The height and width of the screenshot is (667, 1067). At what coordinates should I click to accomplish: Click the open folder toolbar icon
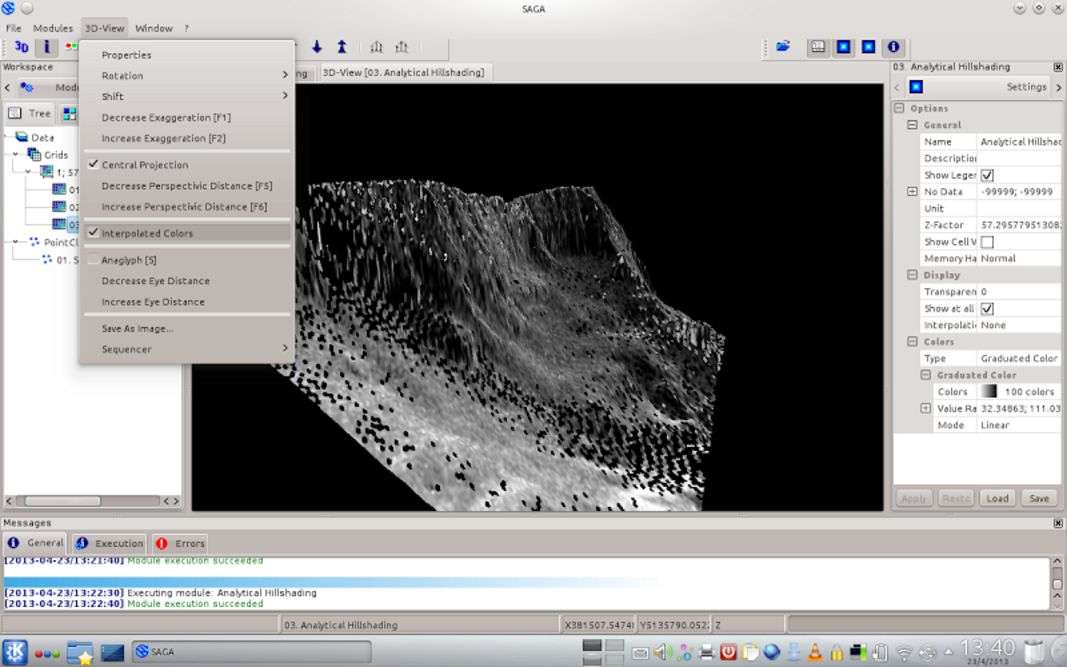point(783,47)
